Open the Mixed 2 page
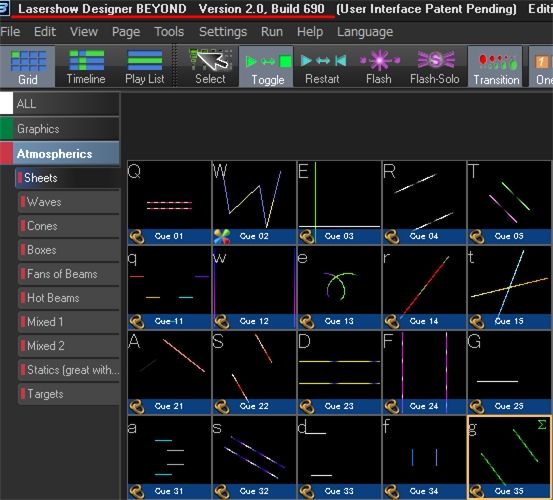 pyautogui.click(x=69, y=346)
